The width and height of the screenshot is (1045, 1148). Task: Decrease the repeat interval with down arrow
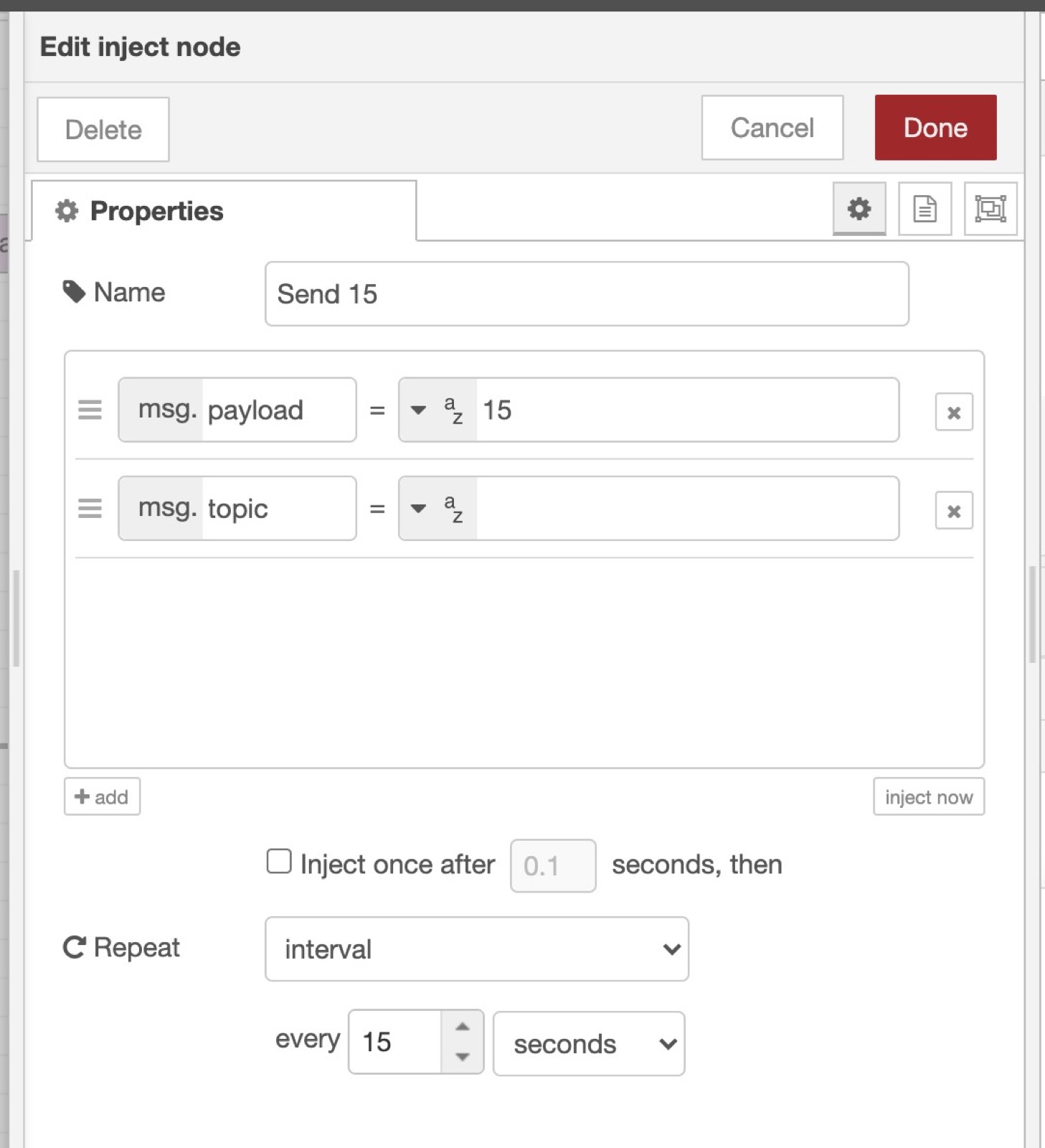(x=463, y=1056)
